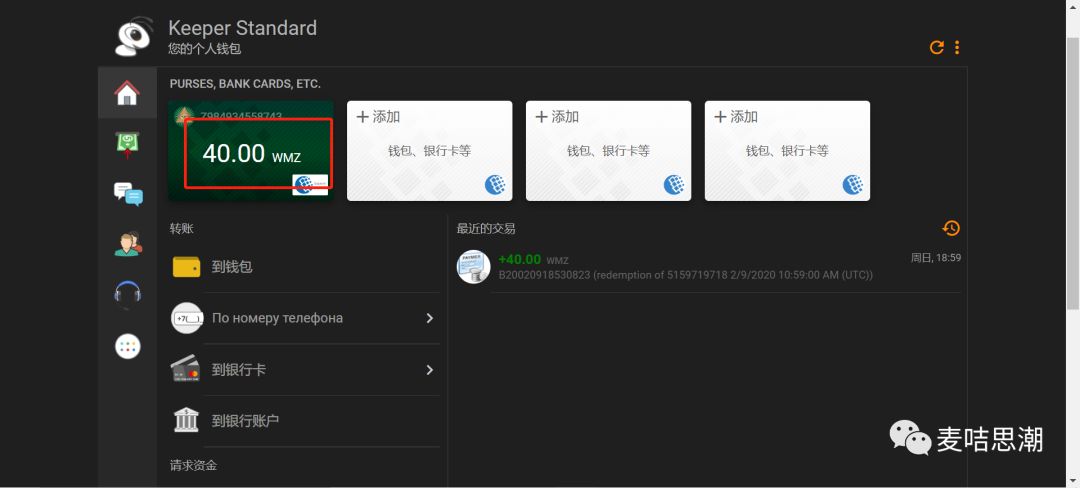
Task: Click the transaction's paymer icon
Action: pyautogui.click(x=473, y=266)
